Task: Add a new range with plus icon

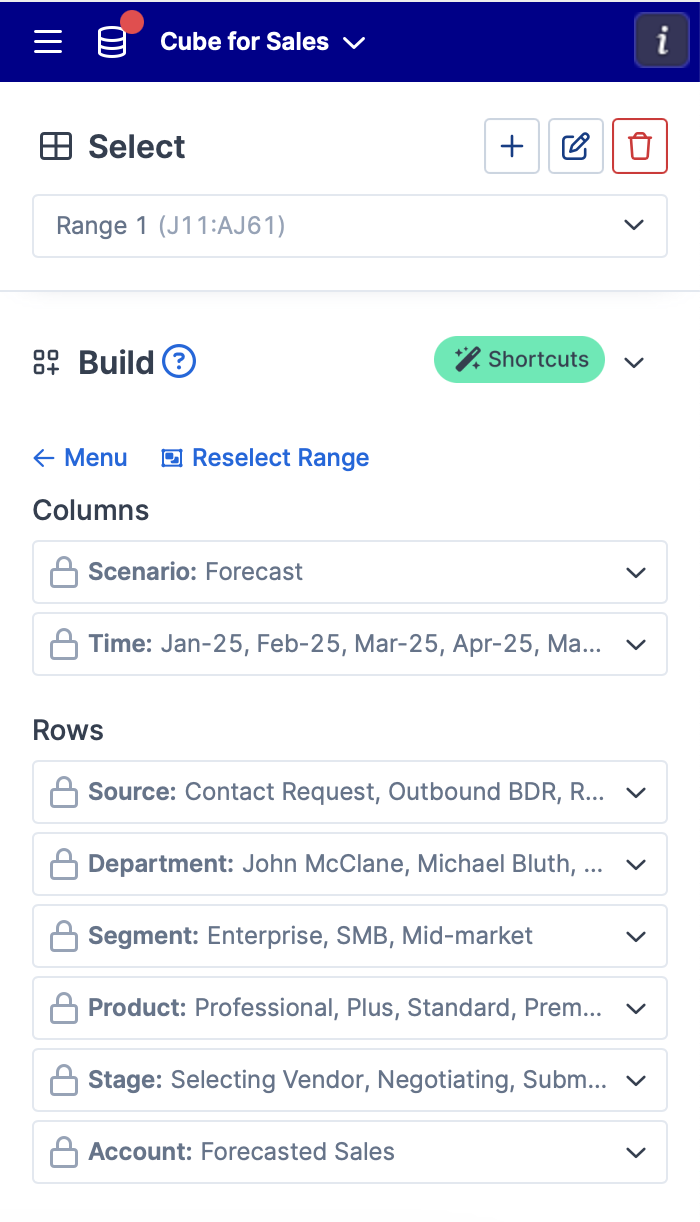Action: (x=512, y=146)
